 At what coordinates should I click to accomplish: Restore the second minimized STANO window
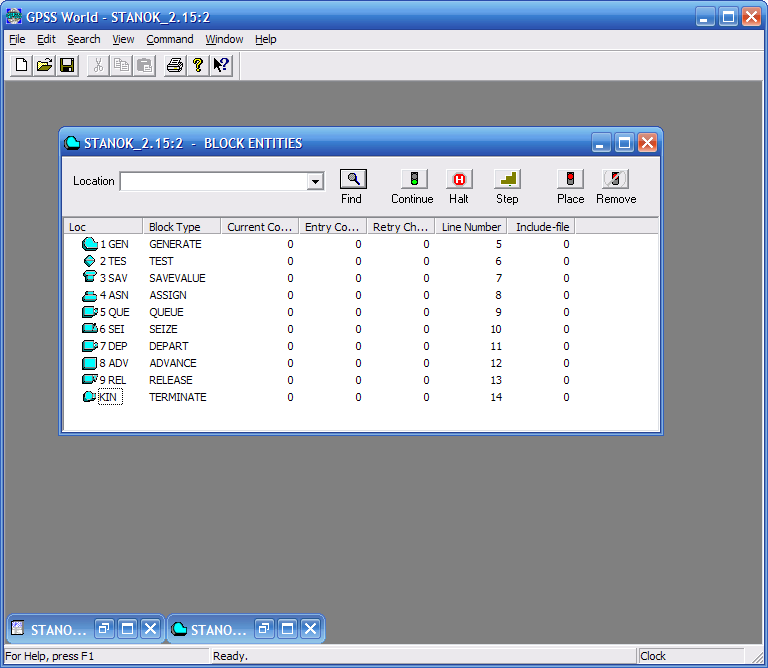pos(264,628)
